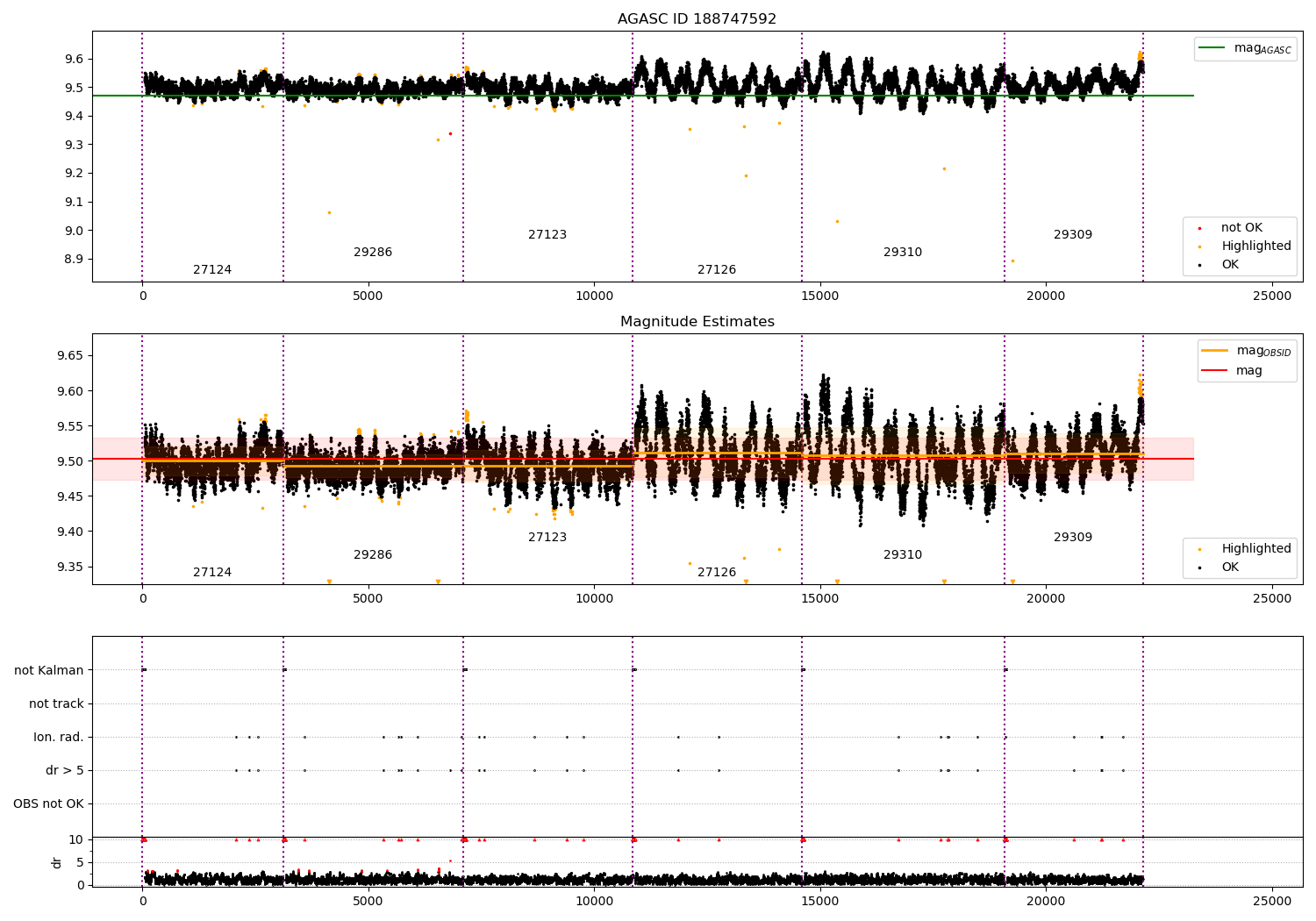Click obsid label 27123 in Magnitude Estimates plot
Screen dimensions: 1316x921
coord(547,537)
